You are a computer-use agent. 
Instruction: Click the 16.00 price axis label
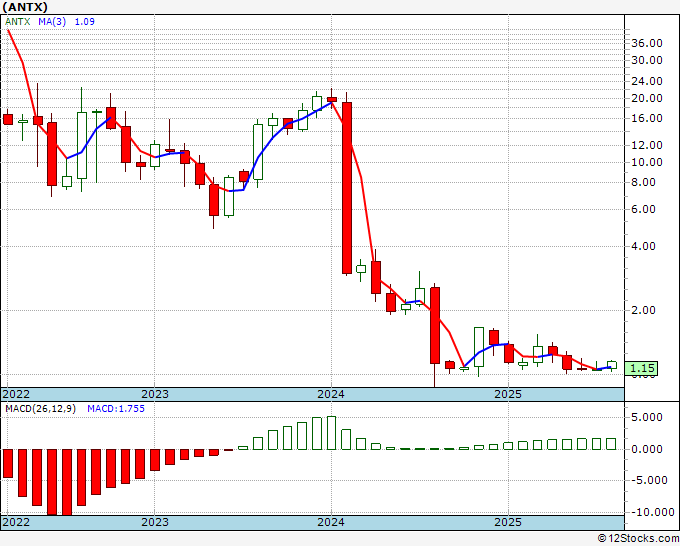tap(647, 118)
